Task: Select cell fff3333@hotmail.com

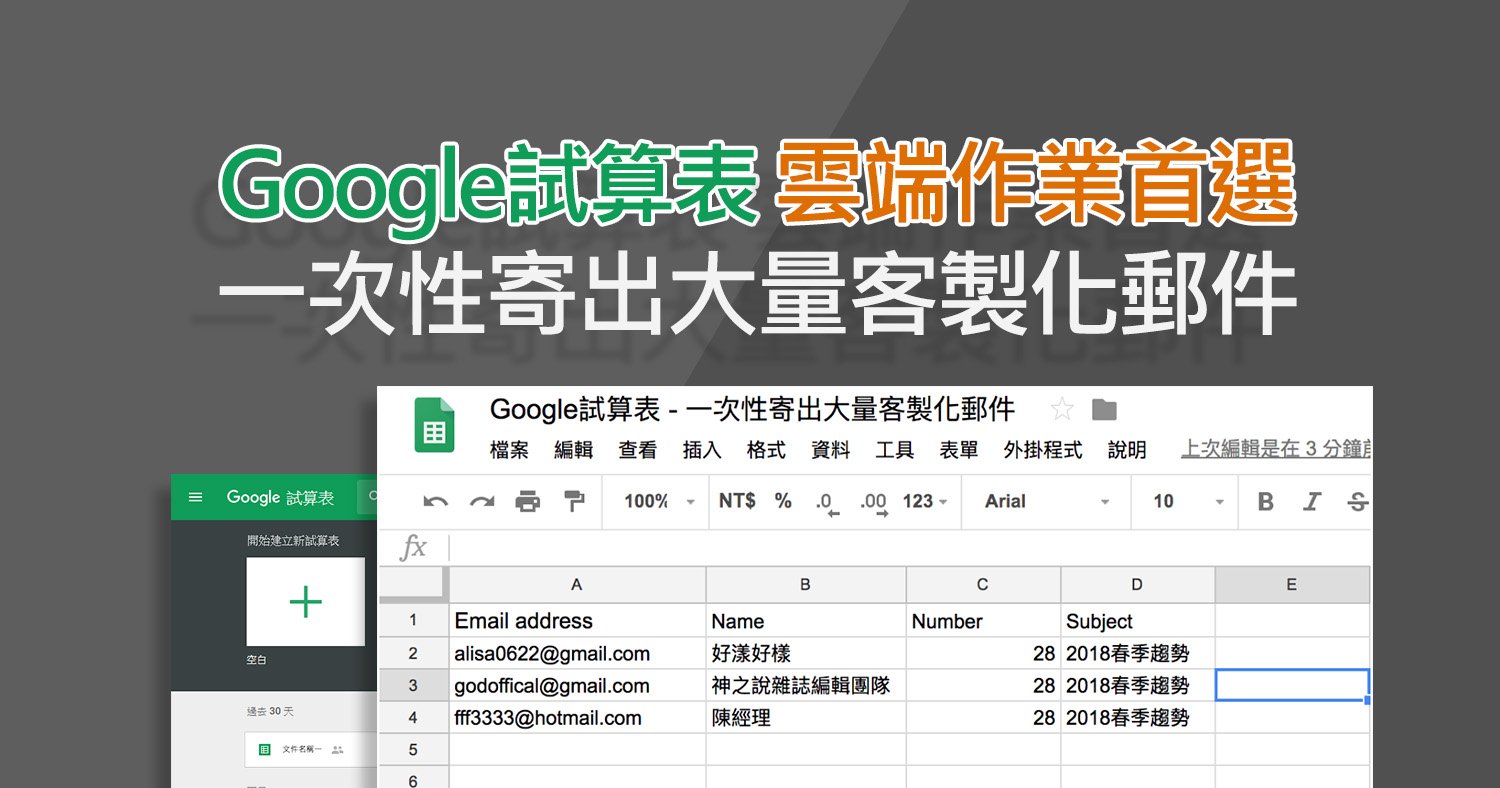Action: [577, 718]
